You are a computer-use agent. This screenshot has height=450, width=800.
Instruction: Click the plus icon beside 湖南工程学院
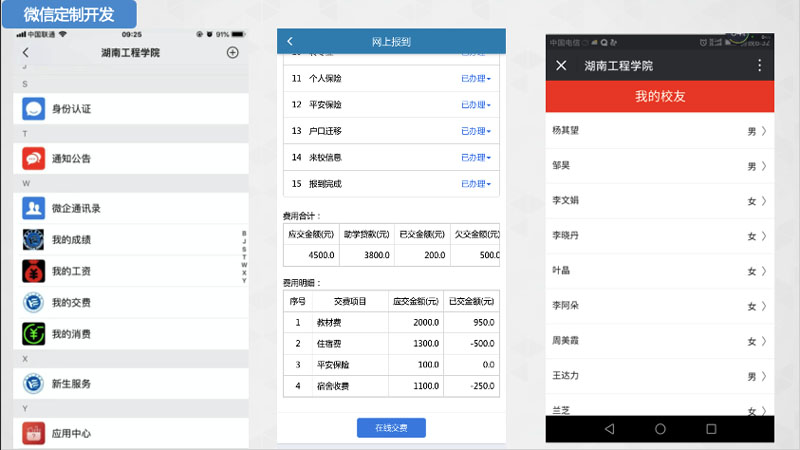233,52
